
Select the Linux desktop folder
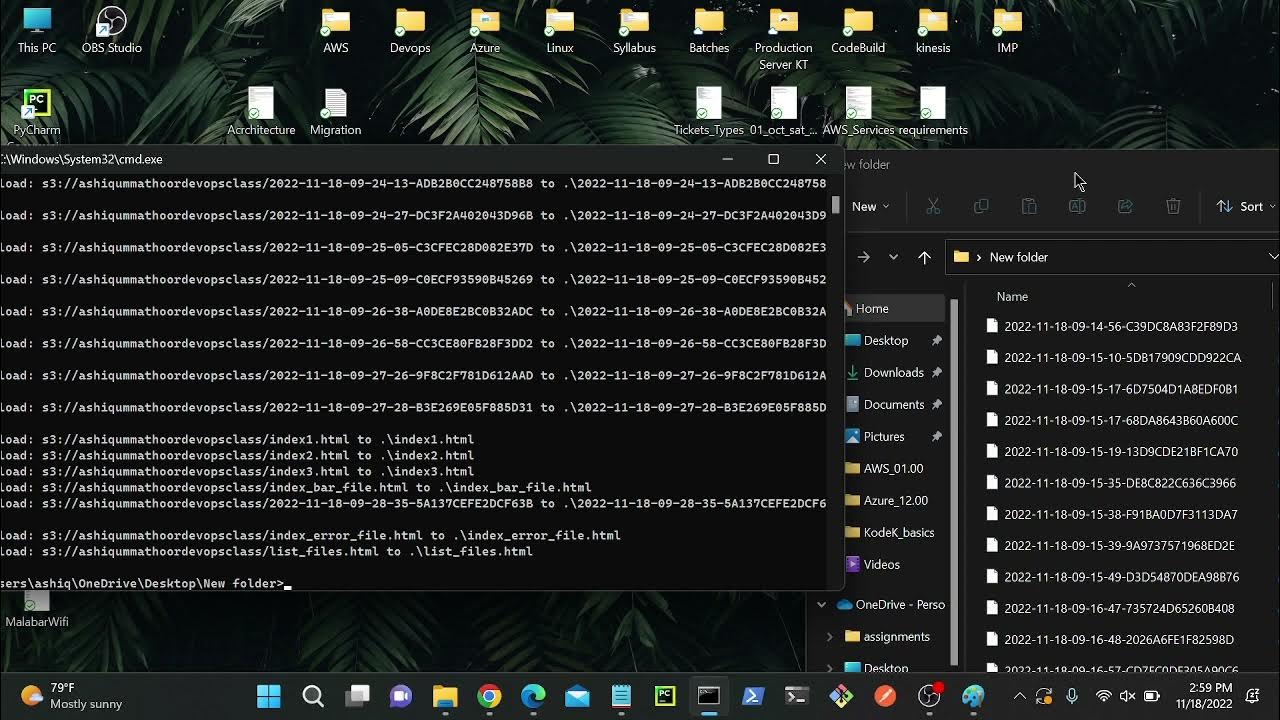point(560,30)
